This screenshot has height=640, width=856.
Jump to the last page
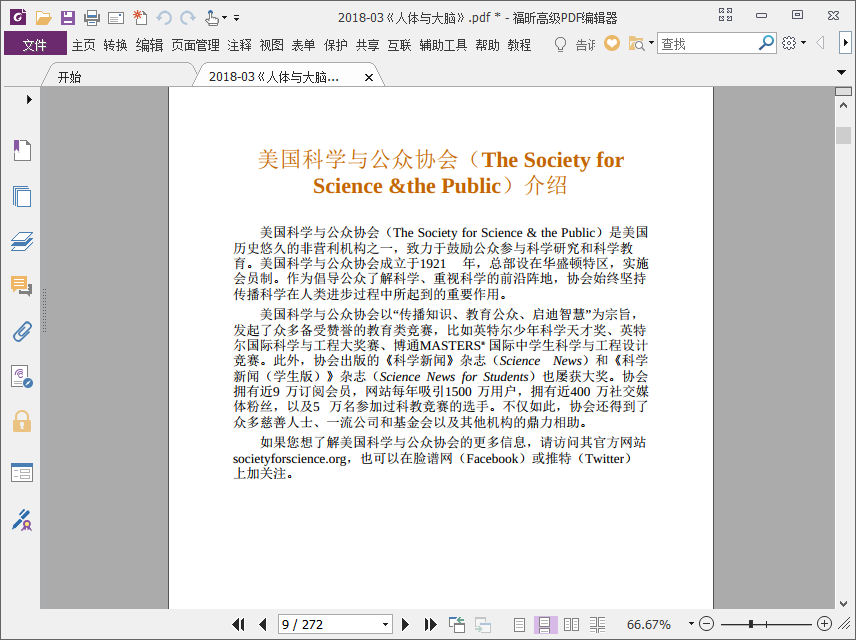pyautogui.click(x=430, y=624)
